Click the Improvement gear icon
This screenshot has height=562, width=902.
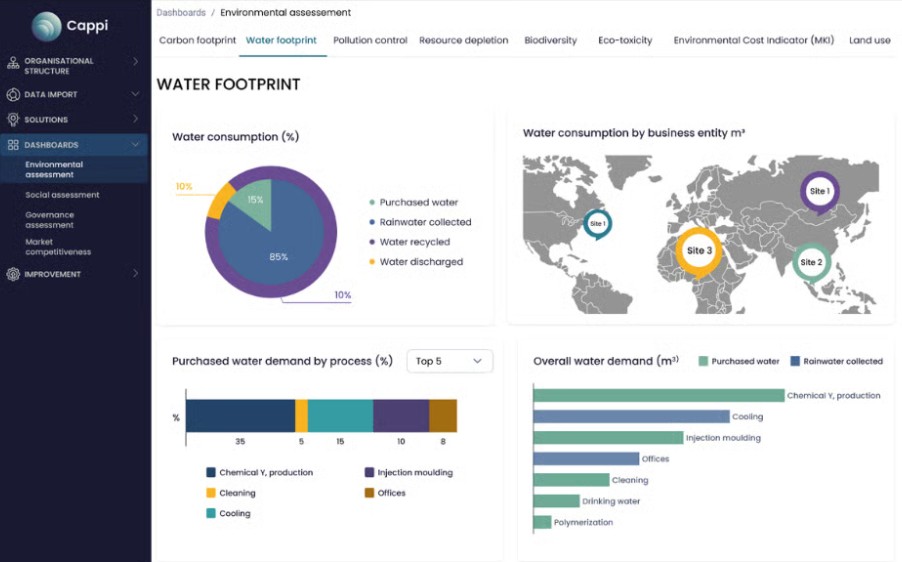coord(13,274)
